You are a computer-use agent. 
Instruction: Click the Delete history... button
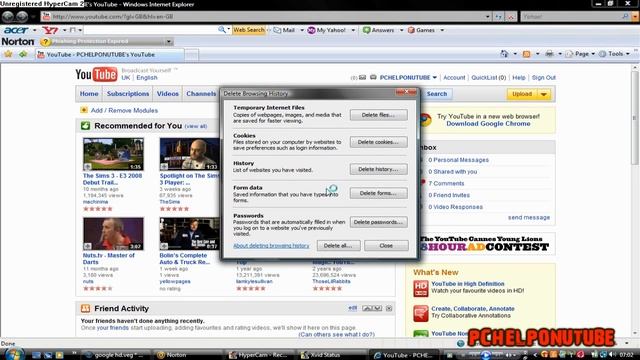click(x=378, y=169)
